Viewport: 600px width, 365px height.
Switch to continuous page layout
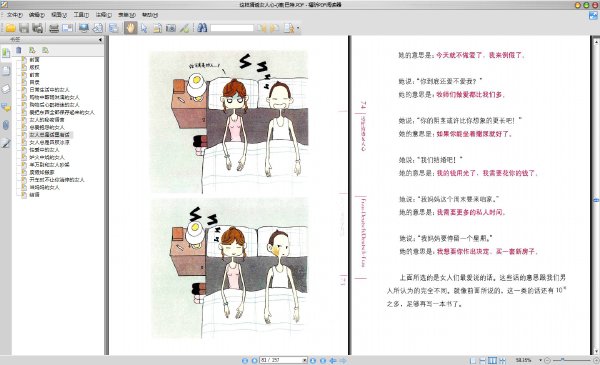(x=483, y=360)
